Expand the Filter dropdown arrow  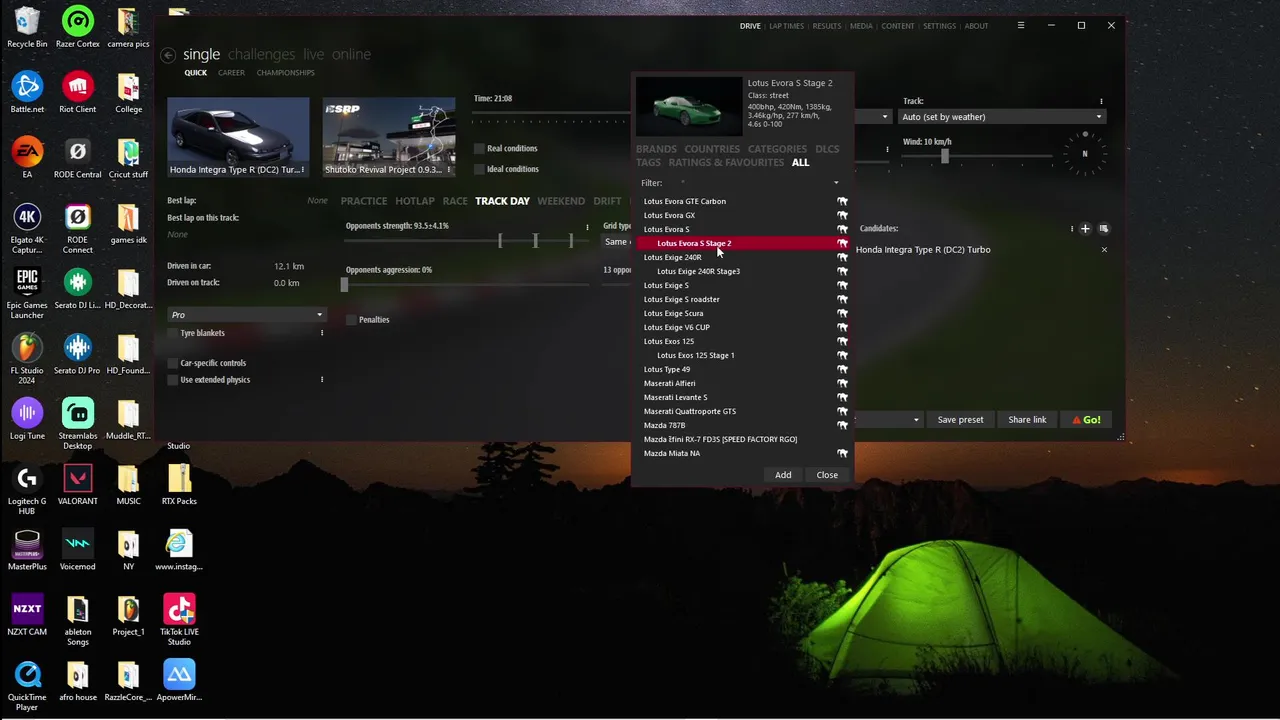tap(836, 183)
